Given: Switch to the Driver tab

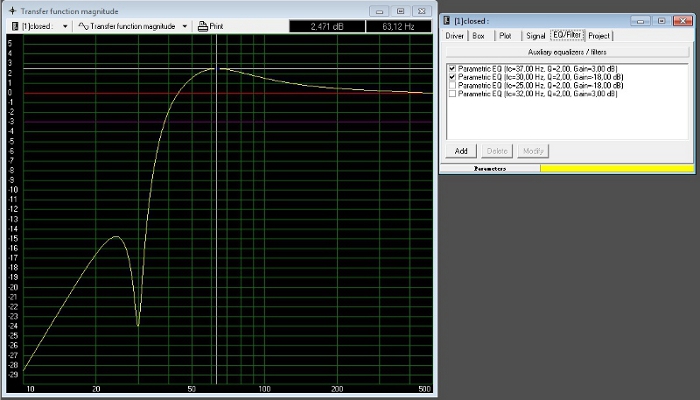Looking at the screenshot, I should point(456,35).
